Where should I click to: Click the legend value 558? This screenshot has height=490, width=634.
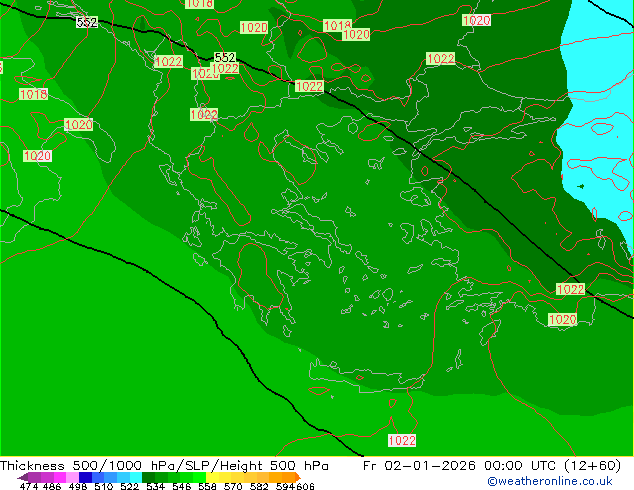(207, 486)
